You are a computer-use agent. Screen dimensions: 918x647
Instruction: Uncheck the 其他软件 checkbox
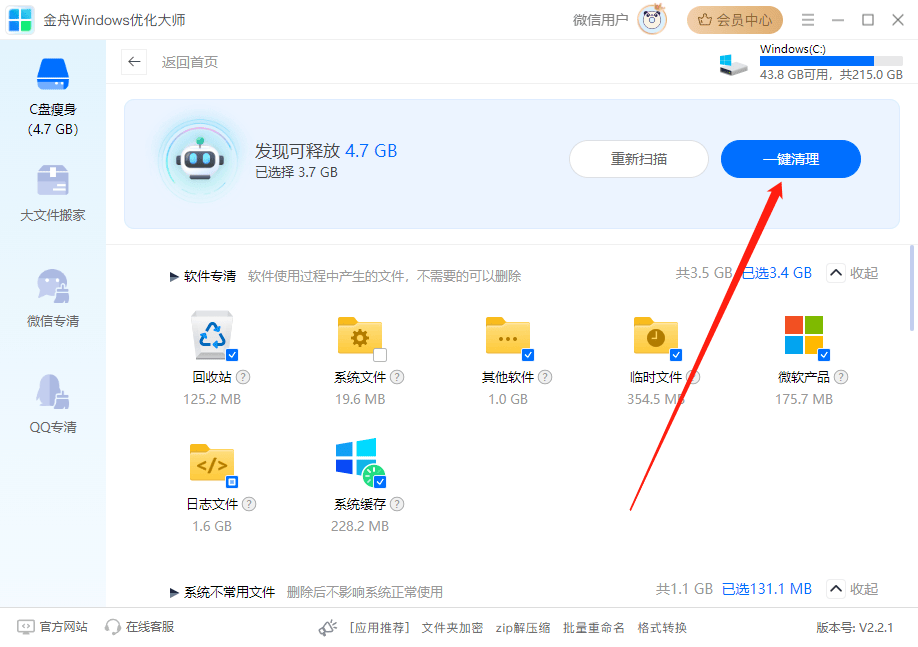point(528,355)
